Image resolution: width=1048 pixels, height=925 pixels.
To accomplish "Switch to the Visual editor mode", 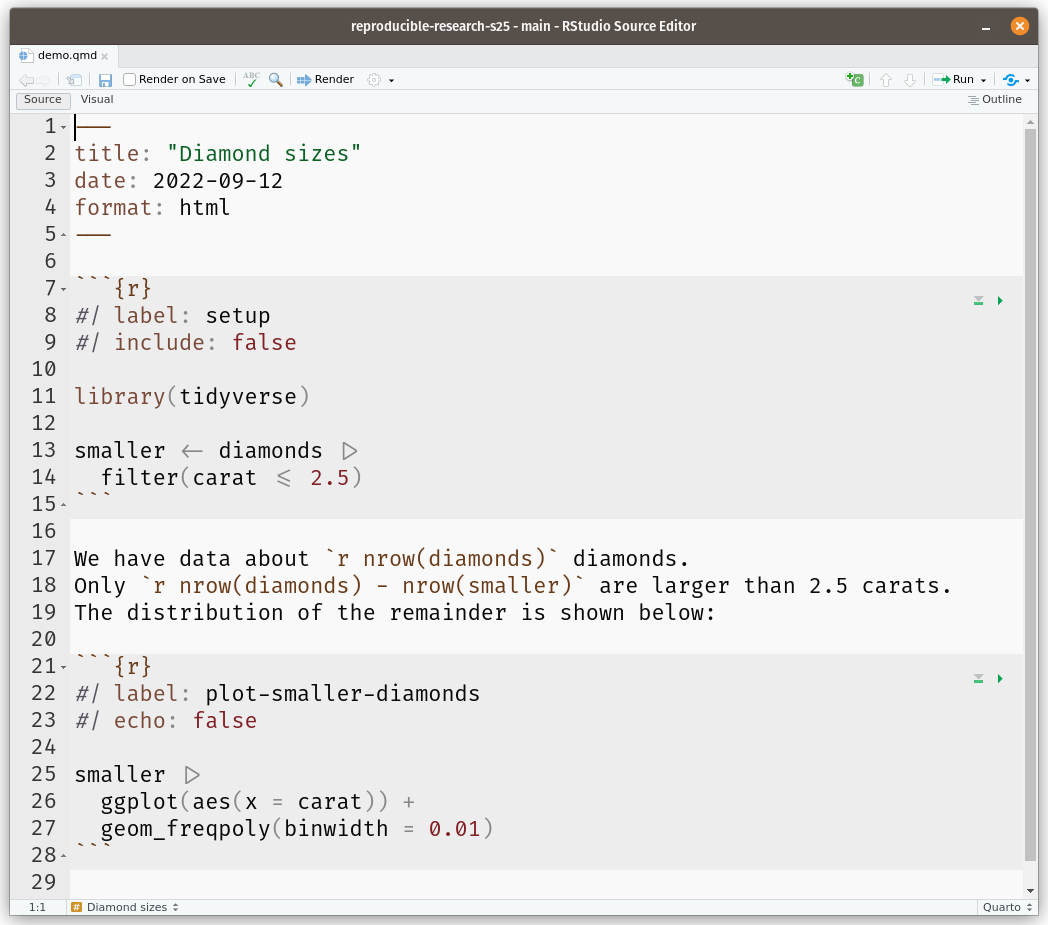I will 97,100.
